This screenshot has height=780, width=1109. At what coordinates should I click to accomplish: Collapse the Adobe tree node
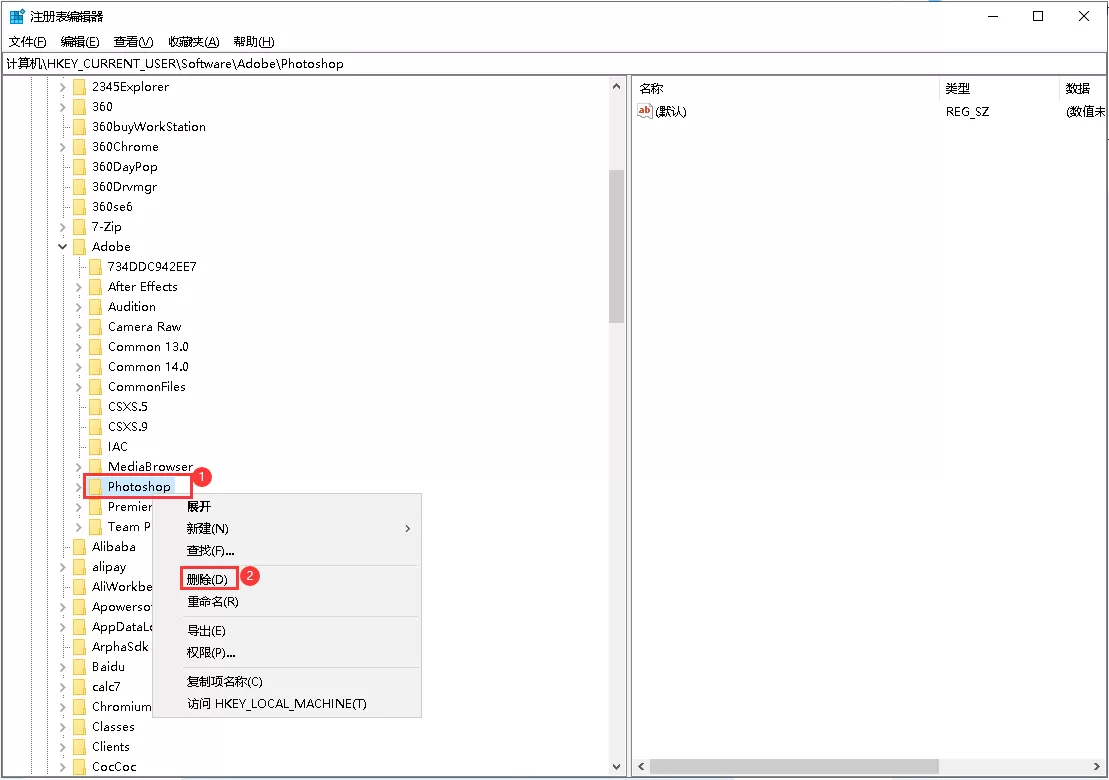[62, 246]
